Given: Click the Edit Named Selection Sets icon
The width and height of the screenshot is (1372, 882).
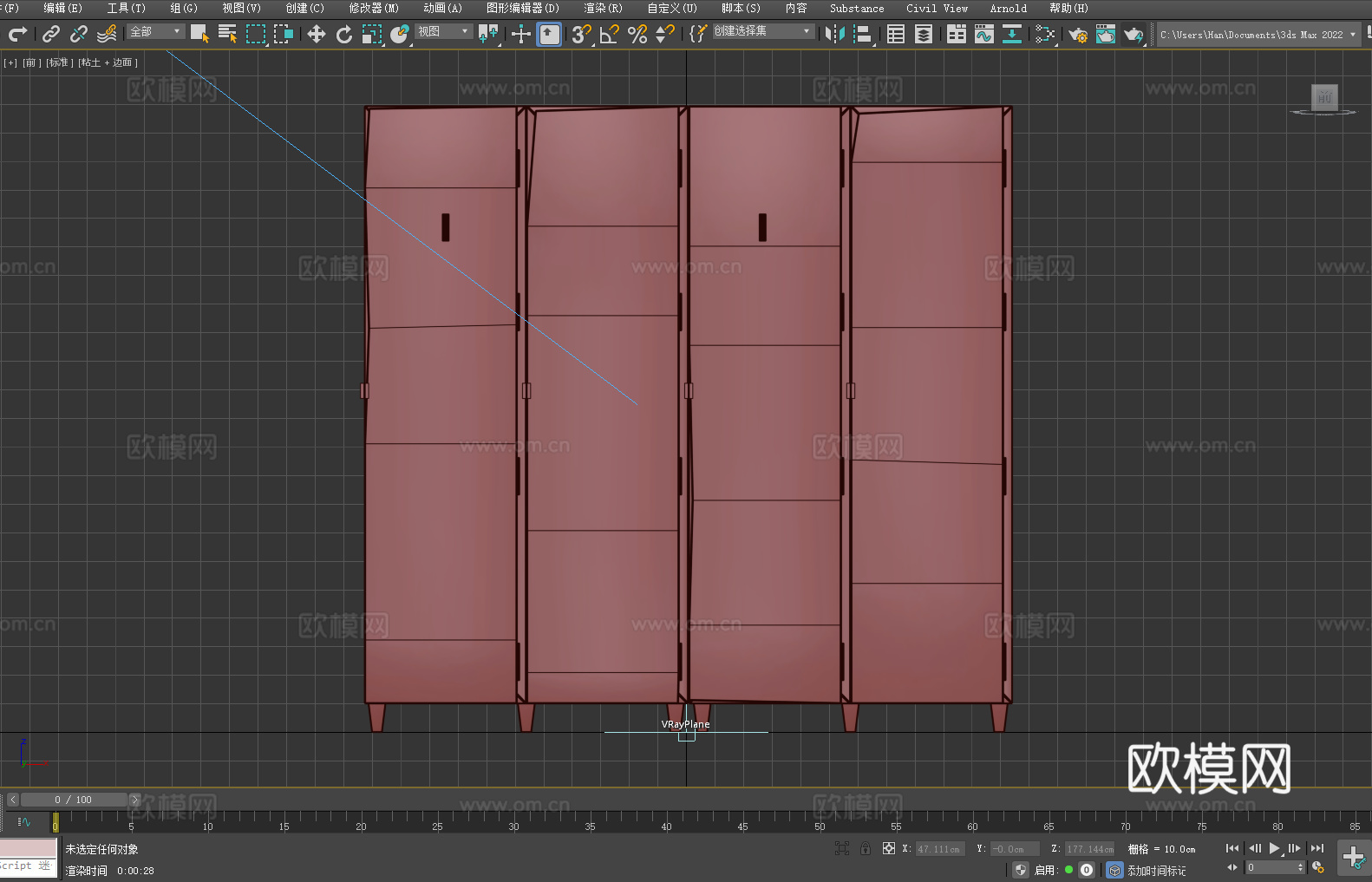Looking at the screenshot, I should 698,34.
